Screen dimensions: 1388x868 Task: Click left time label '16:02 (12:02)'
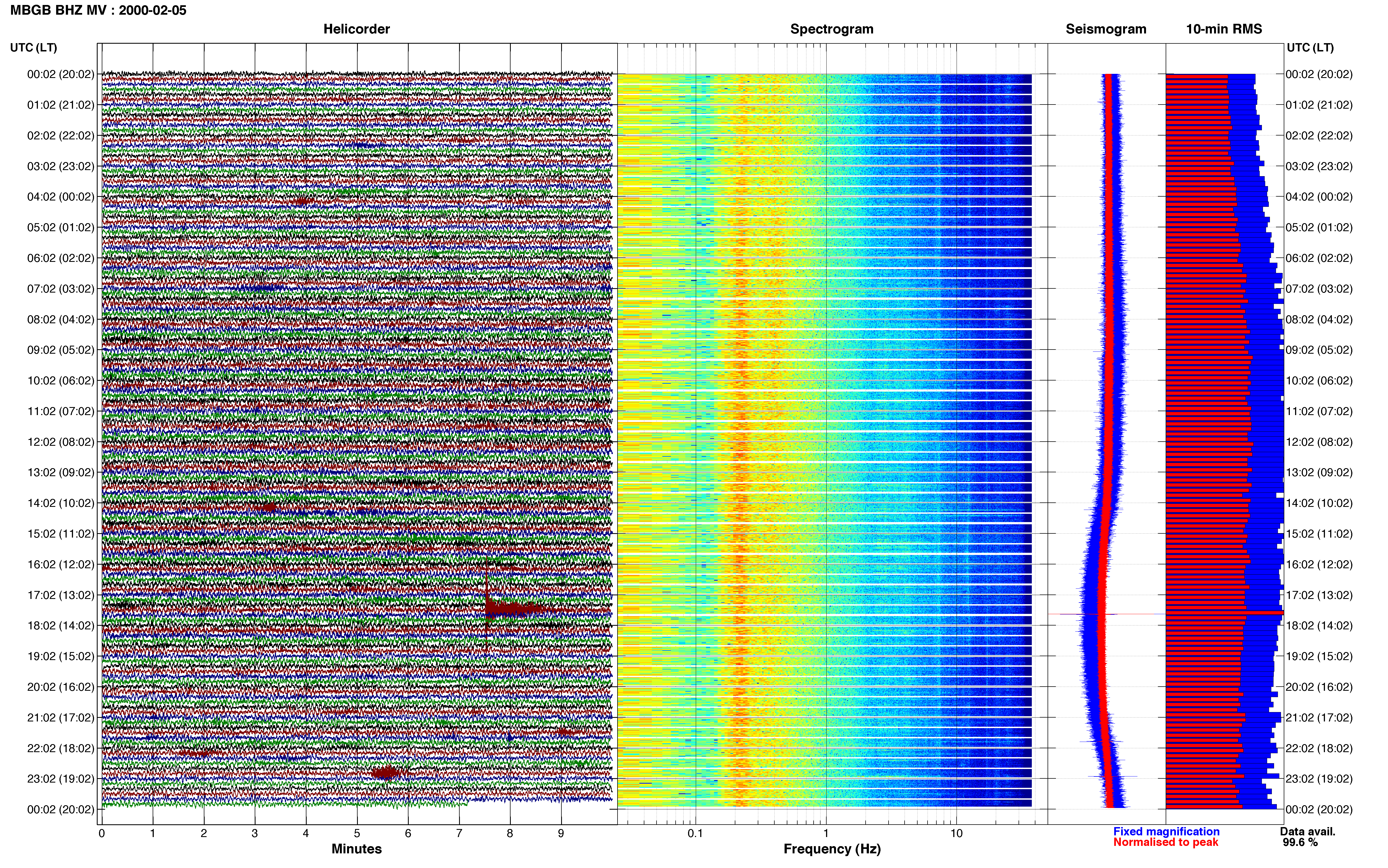(x=61, y=564)
